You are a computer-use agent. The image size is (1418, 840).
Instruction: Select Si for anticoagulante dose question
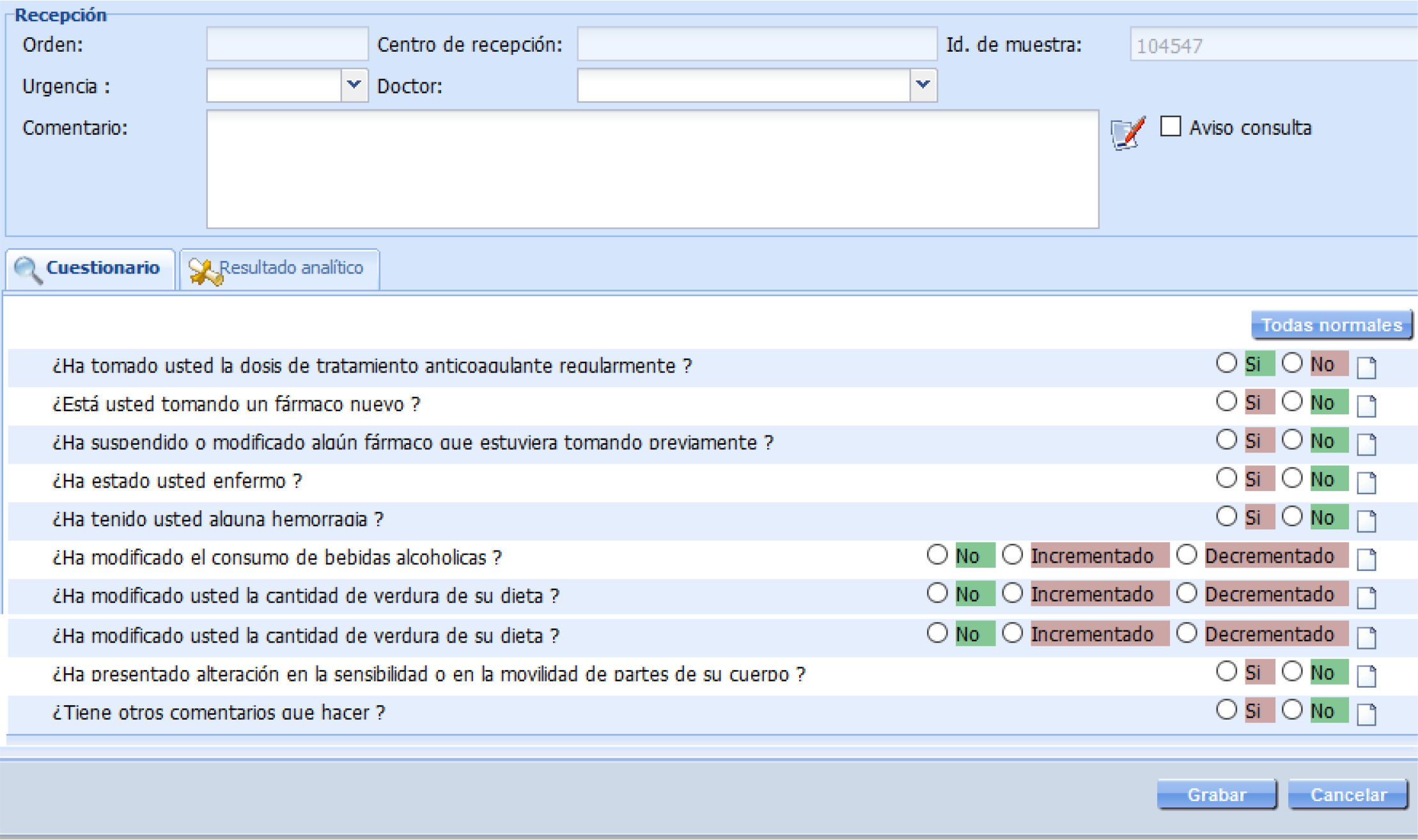pos(1226,363)
